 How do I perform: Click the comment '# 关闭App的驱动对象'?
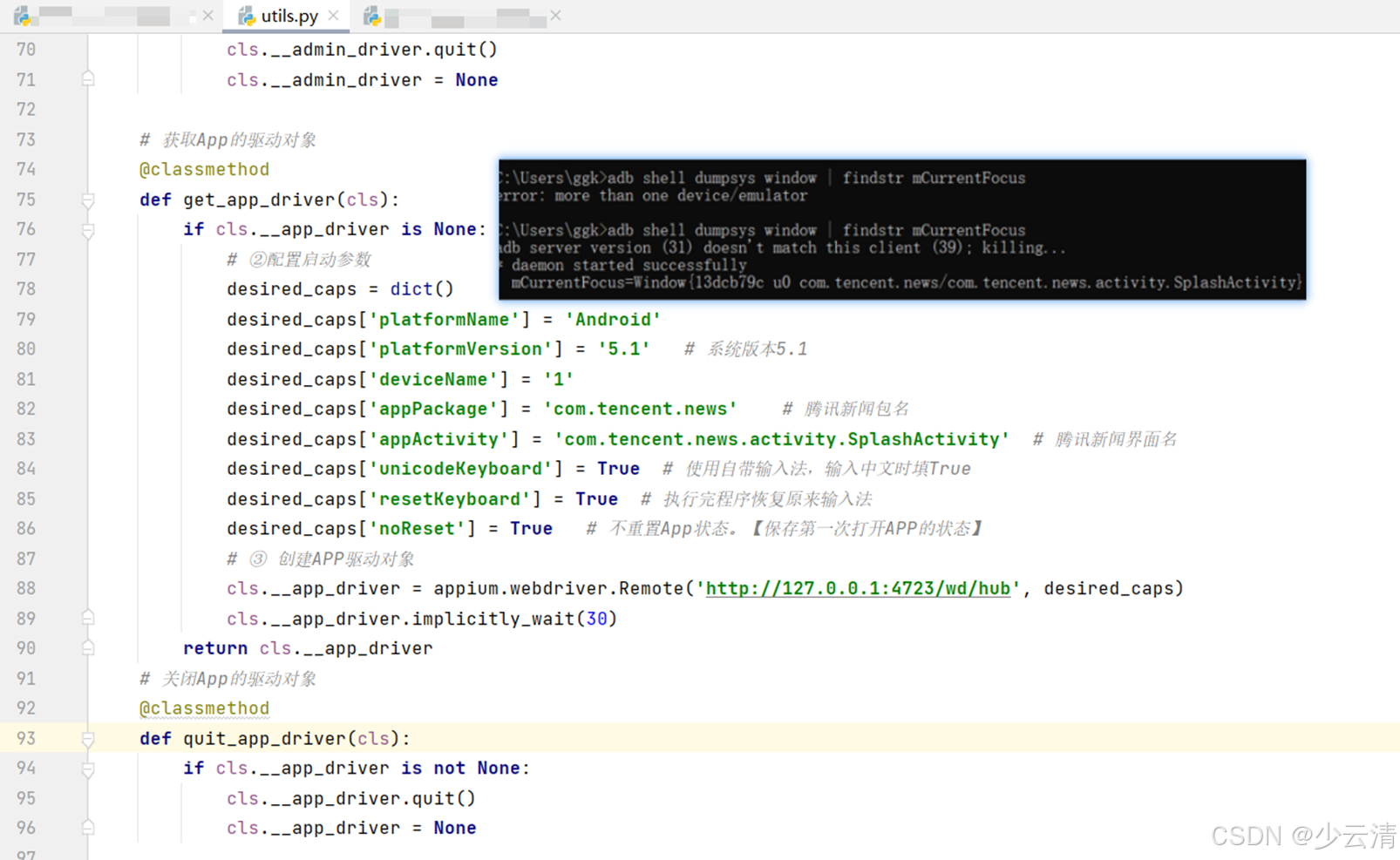point(228,678)
